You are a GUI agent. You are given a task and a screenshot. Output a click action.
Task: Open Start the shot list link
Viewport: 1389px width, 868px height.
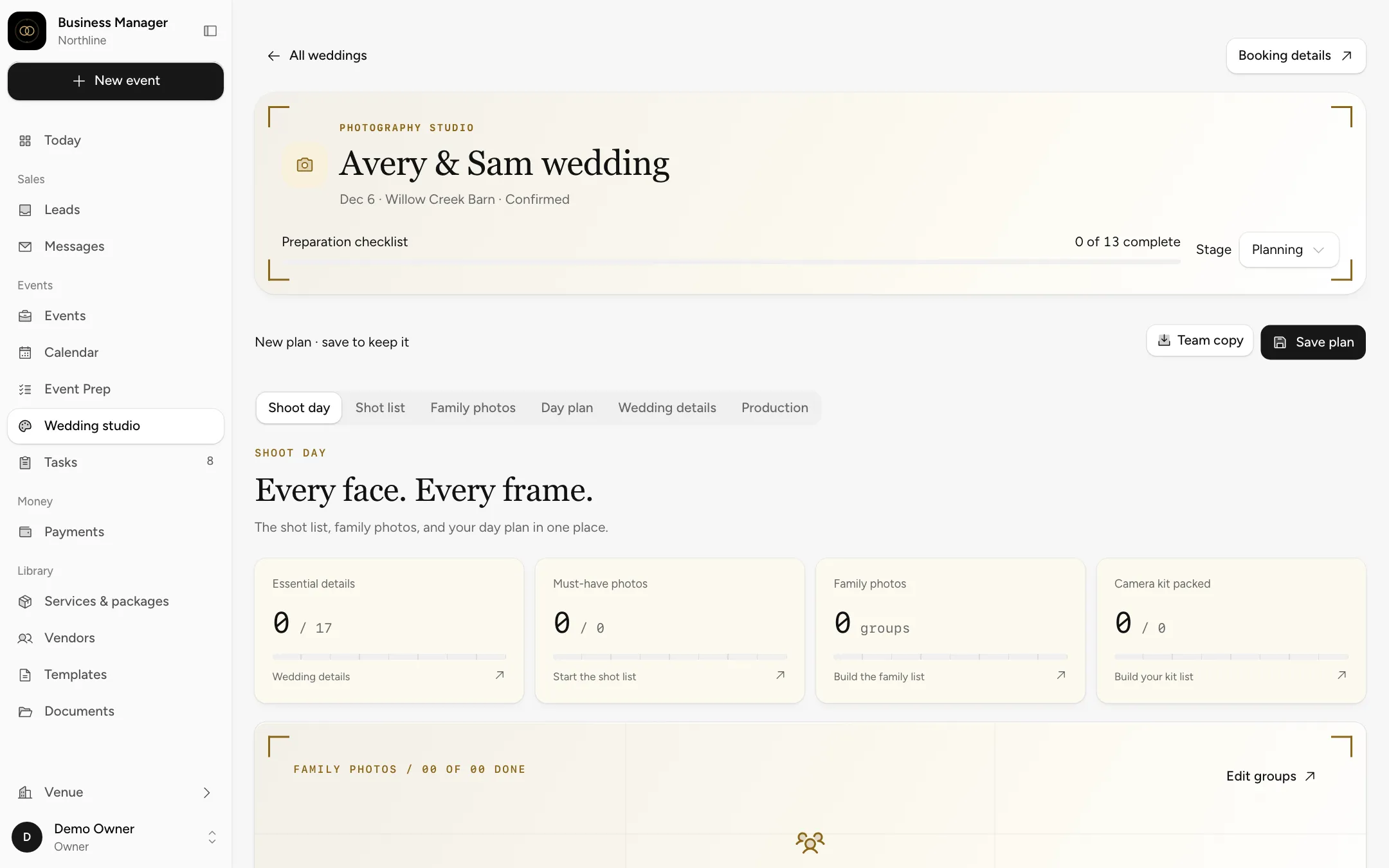(x=669, y=676)
